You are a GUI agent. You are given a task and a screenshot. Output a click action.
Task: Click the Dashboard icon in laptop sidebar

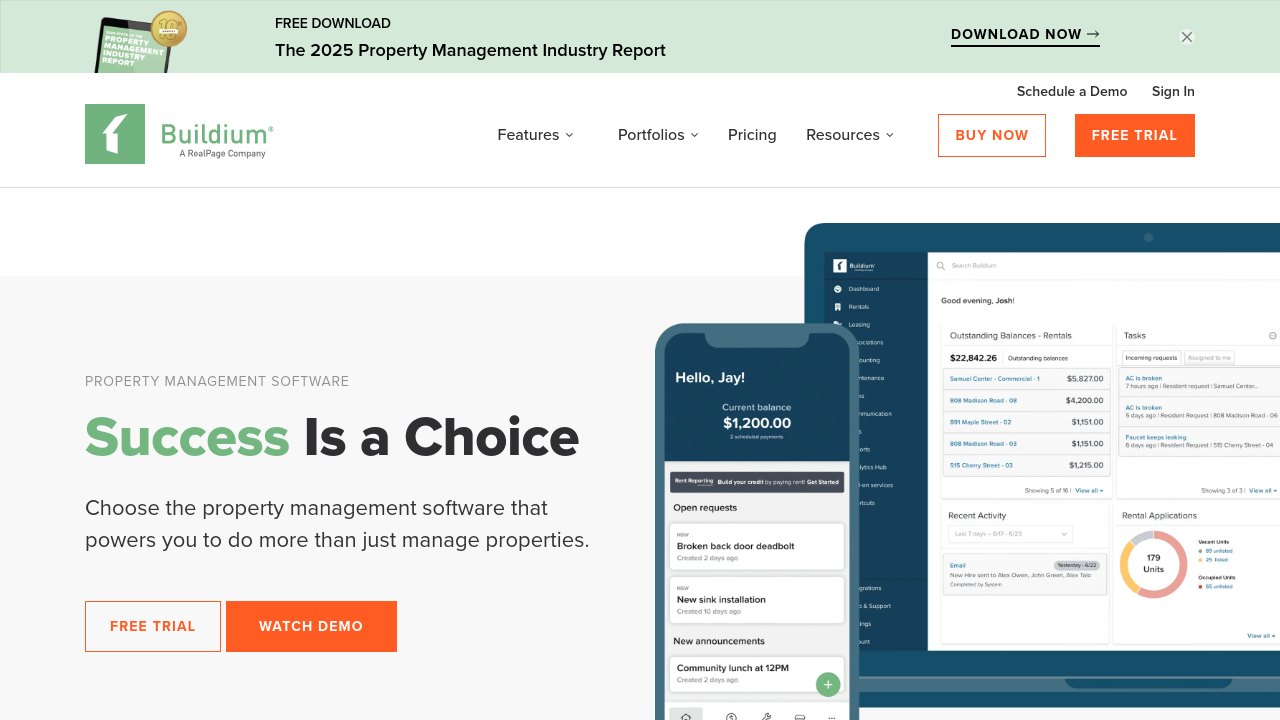838,289
